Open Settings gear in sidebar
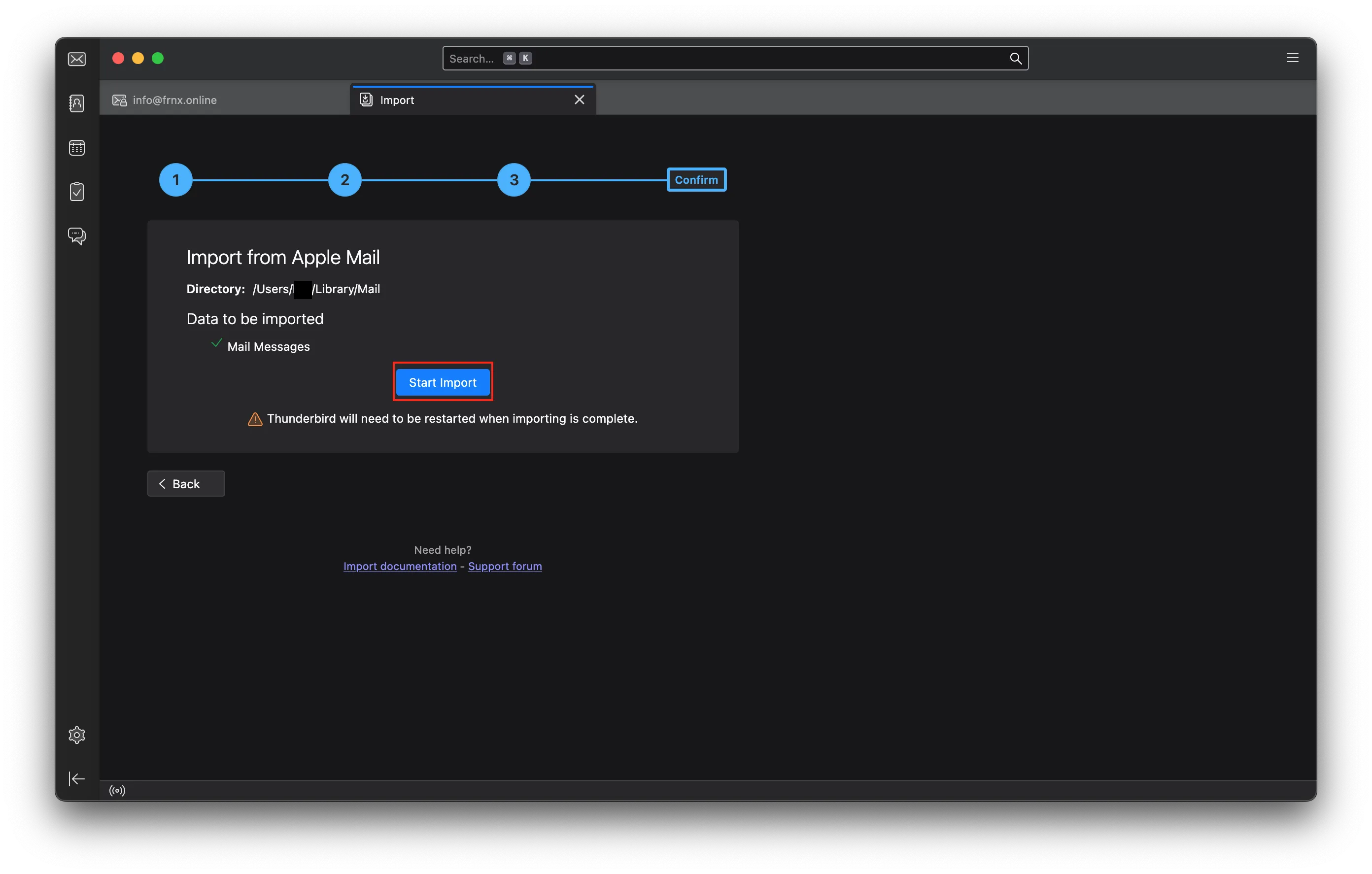 click(x=76, y=735)
